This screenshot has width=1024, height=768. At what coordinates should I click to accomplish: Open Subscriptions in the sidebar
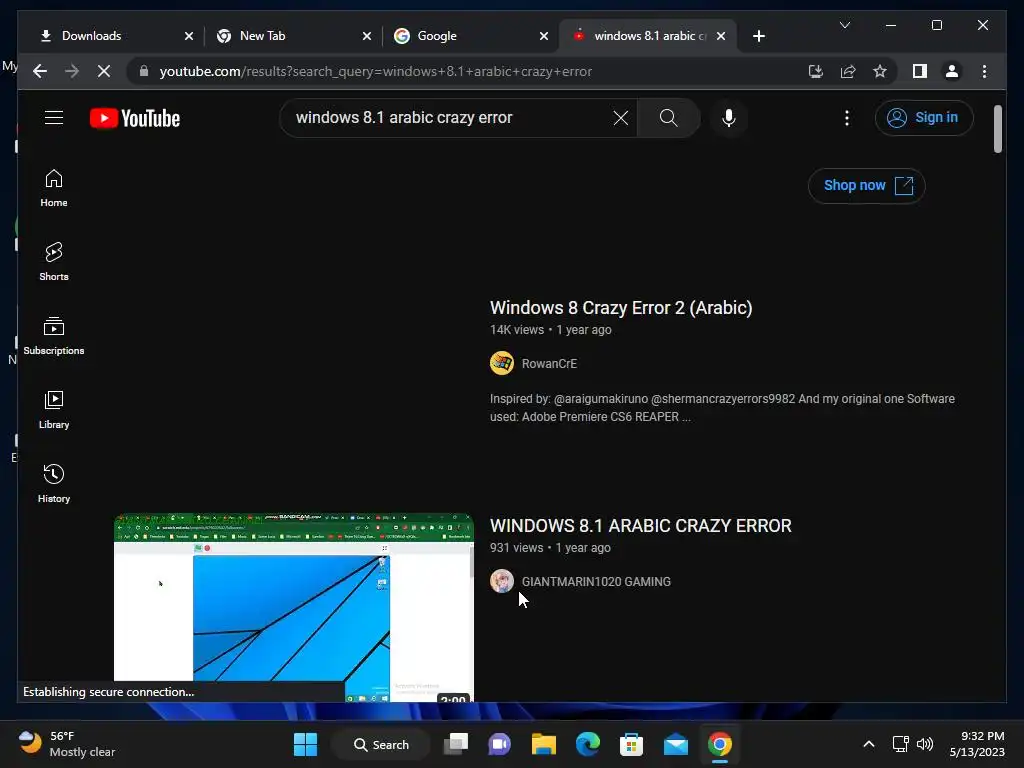tap(54, 336)
